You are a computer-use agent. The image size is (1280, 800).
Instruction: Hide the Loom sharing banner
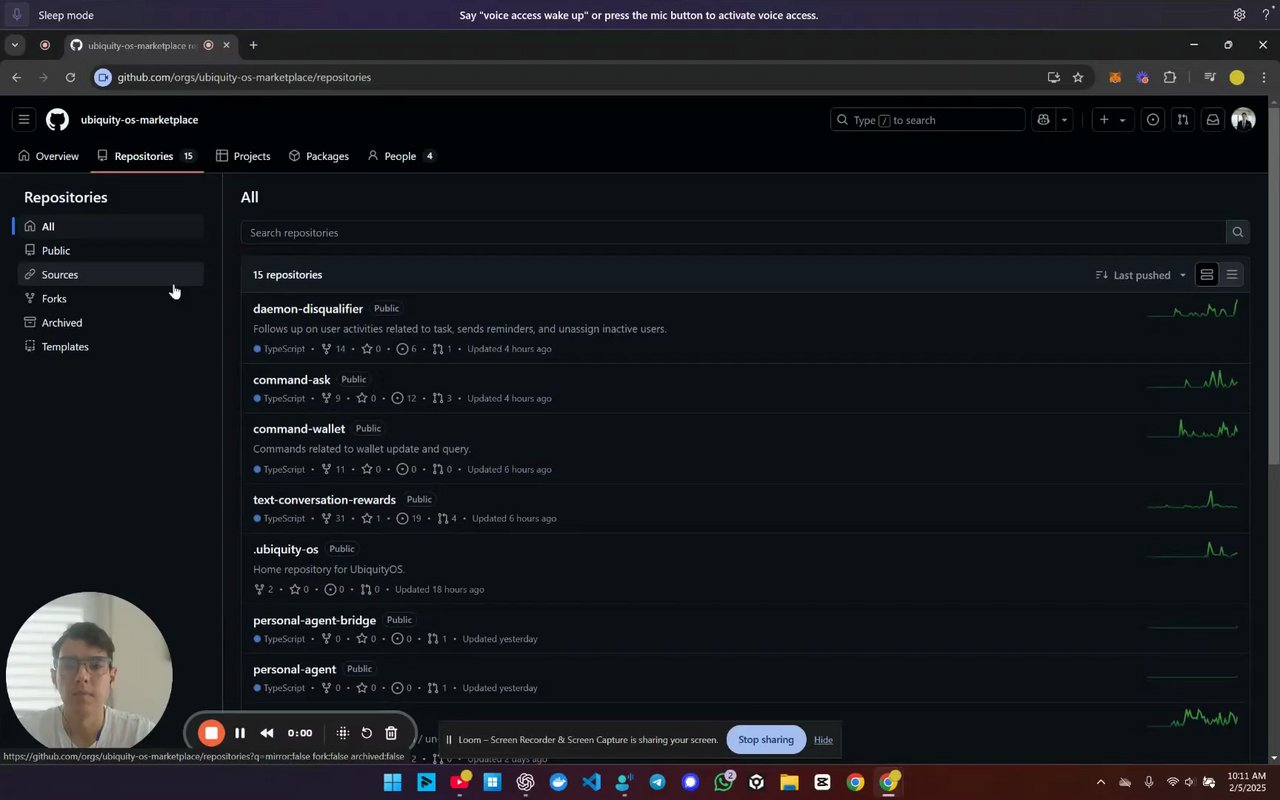click(x=823, y=740)
